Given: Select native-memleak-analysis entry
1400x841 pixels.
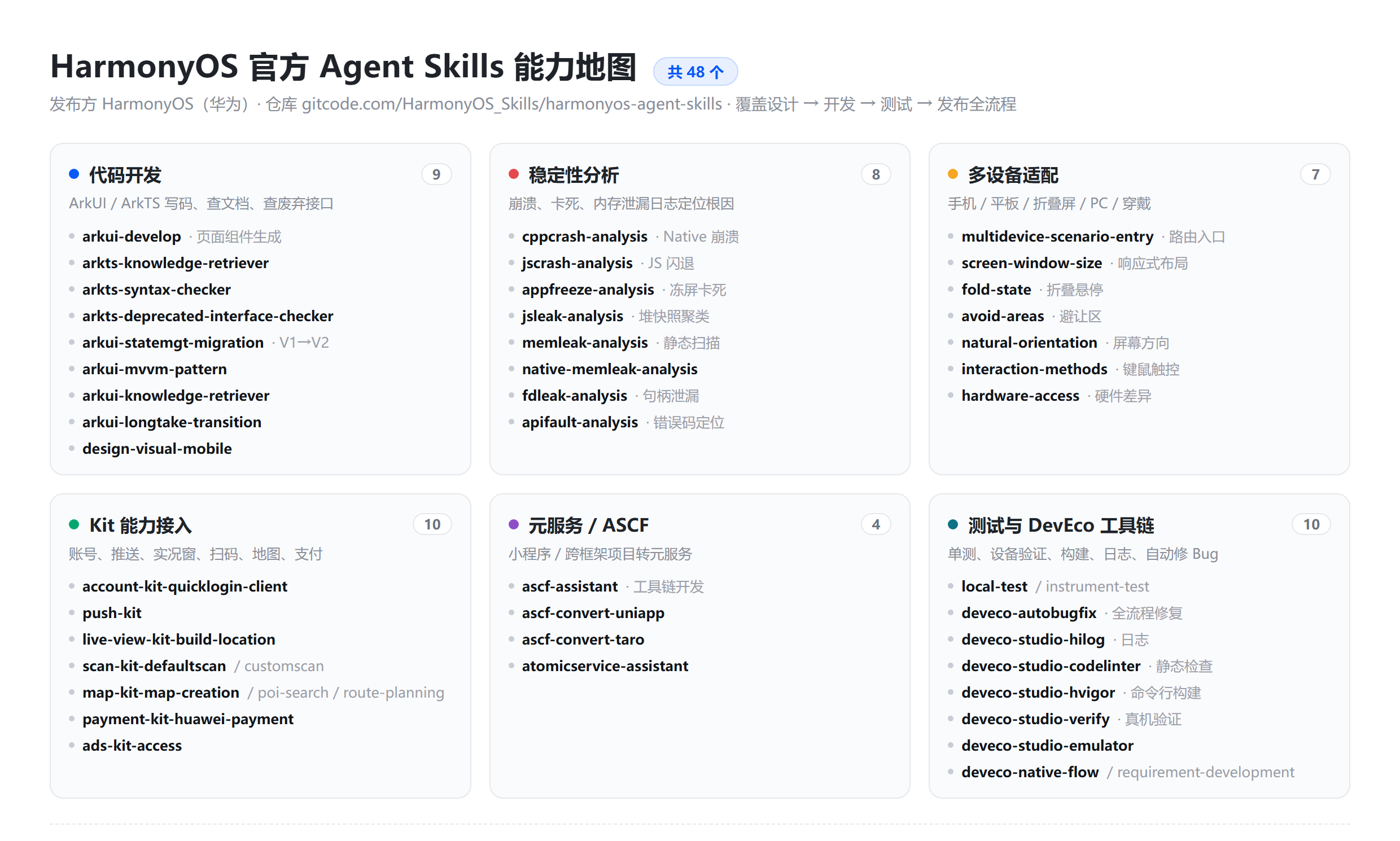Looking at the screenshot, I should pos(609,370).
